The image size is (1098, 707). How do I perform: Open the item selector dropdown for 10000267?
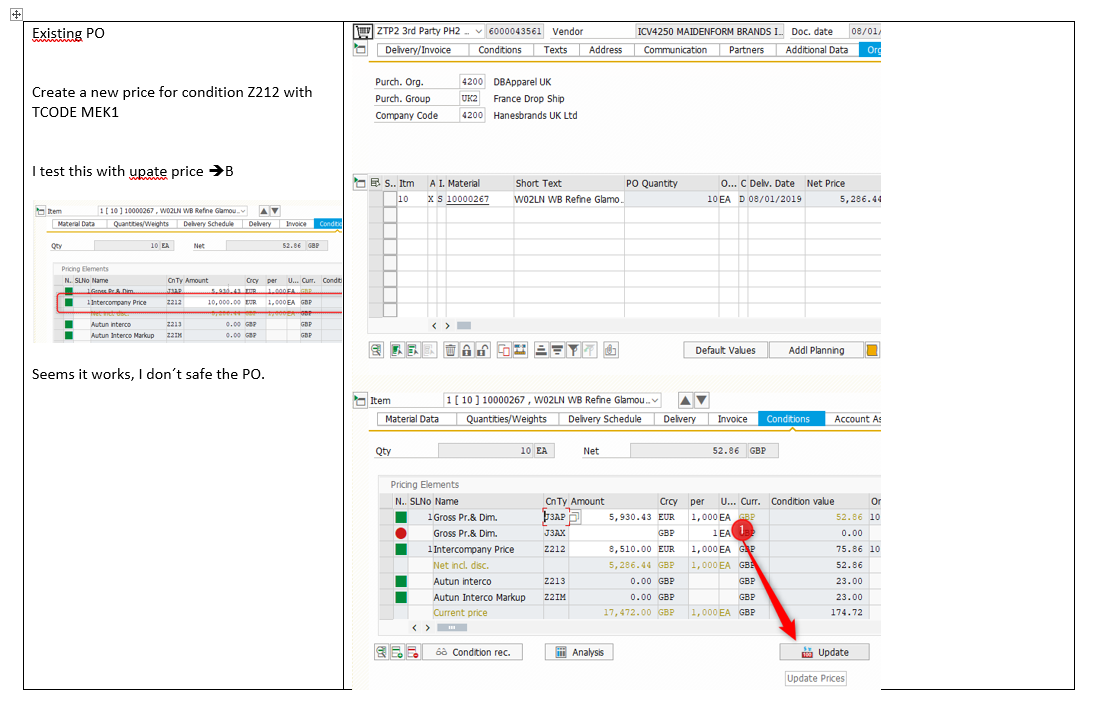click(x=655, y=400)
